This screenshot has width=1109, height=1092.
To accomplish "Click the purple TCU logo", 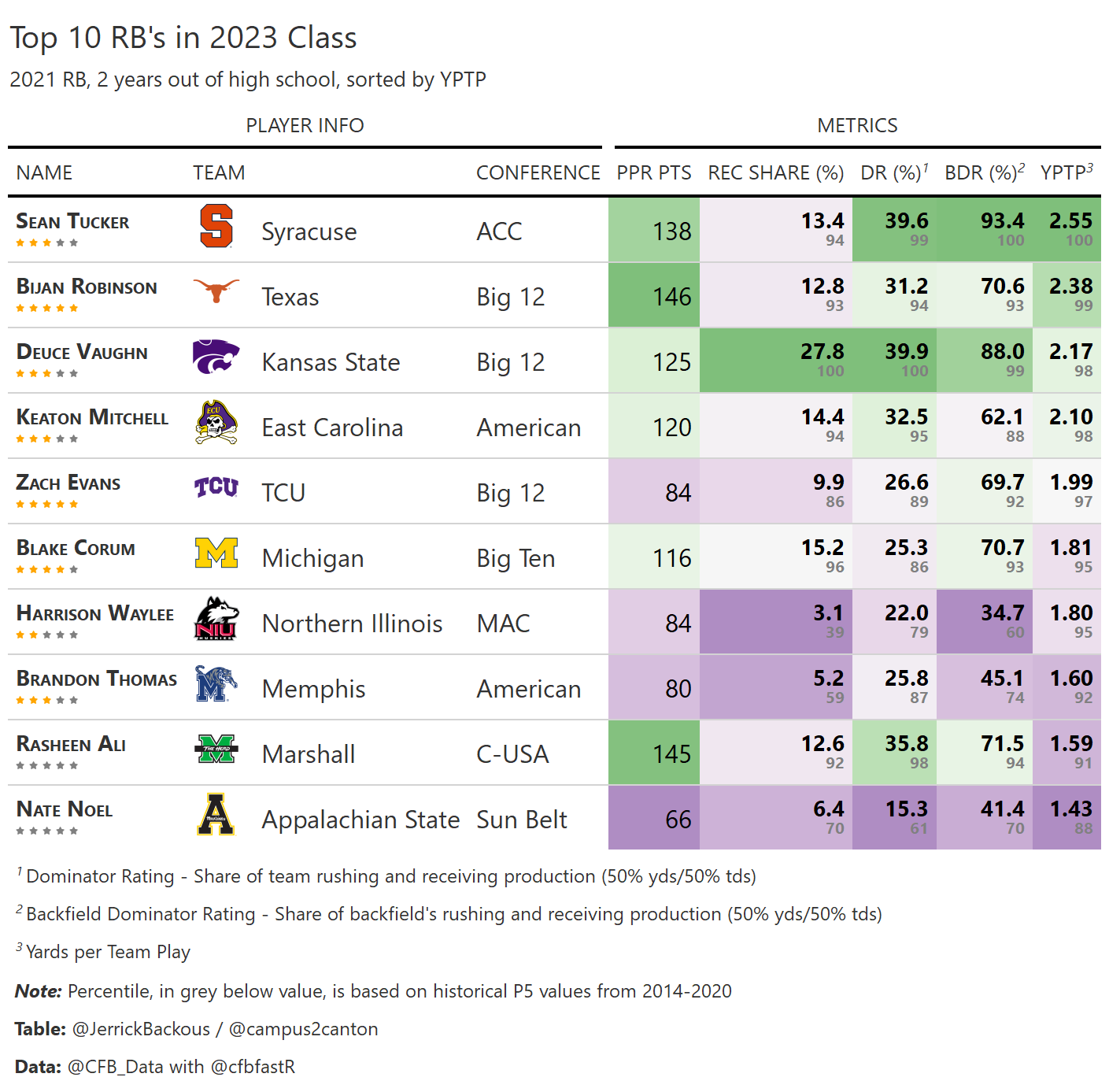I will (x=216, y=487).
